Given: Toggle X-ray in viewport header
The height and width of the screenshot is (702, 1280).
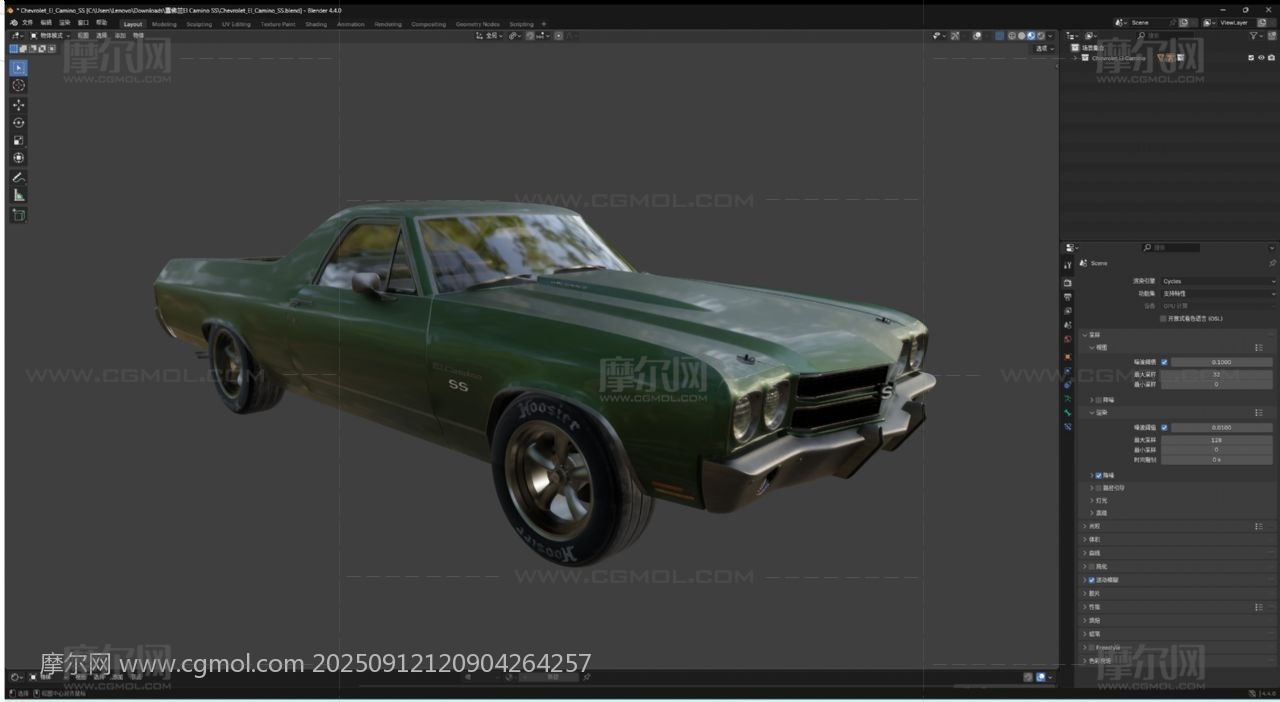Looking at the screenshot, I should pyautogui.click(x=1000, y=36).
